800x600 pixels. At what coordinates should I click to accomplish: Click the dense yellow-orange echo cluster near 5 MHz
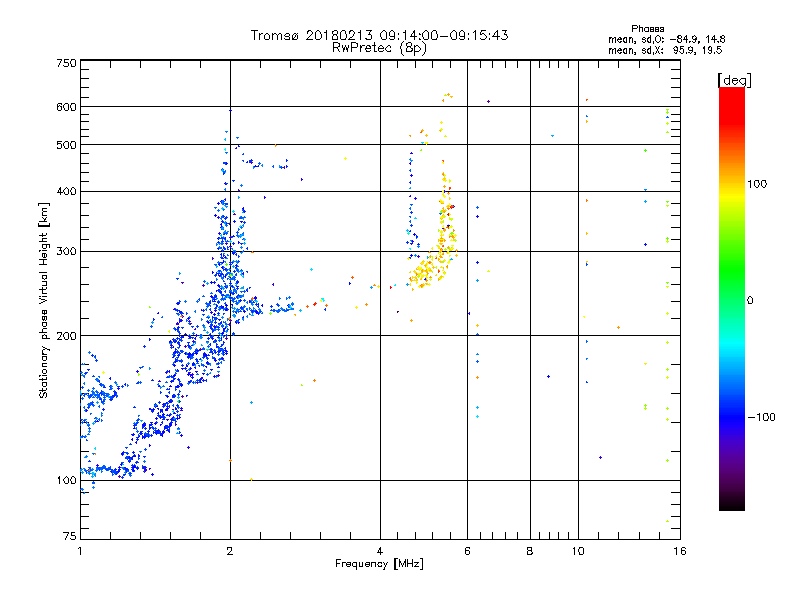[x=431, y=268]
